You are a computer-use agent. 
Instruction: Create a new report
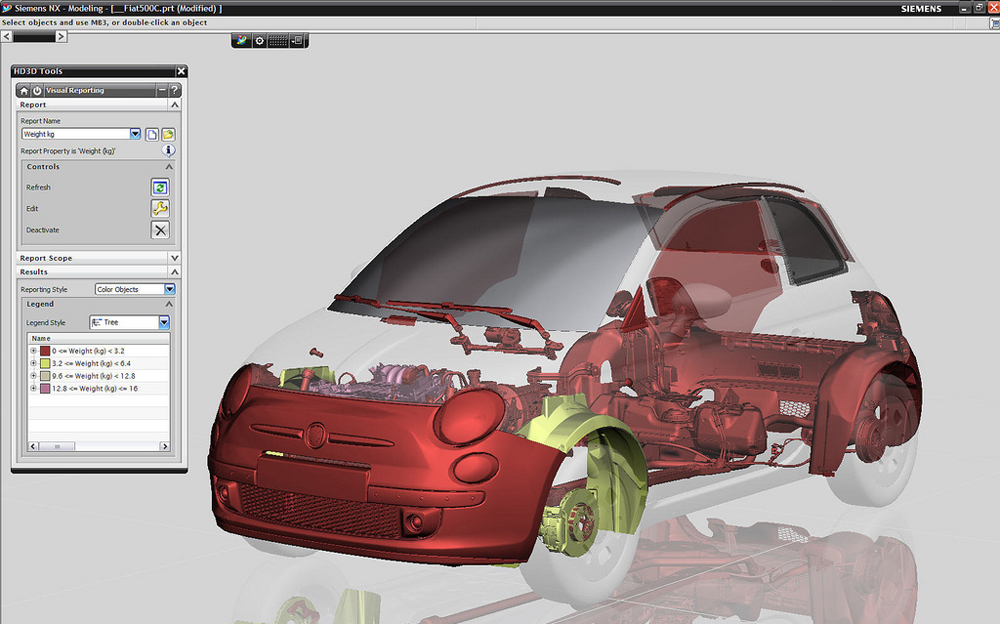point(152,134)
